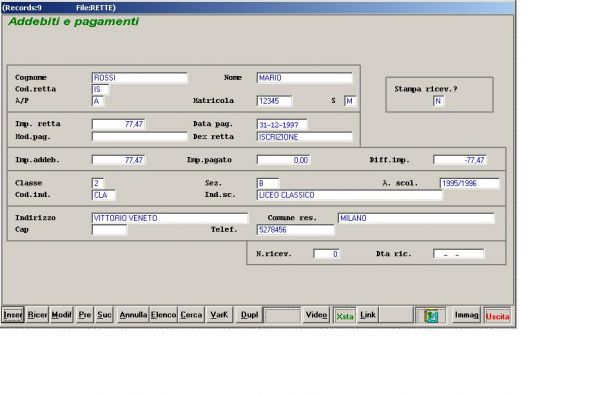Viewport: 600px width, 394px height.
Task: Click the Dupl duplicate button
Action: (x=249, y=315)
